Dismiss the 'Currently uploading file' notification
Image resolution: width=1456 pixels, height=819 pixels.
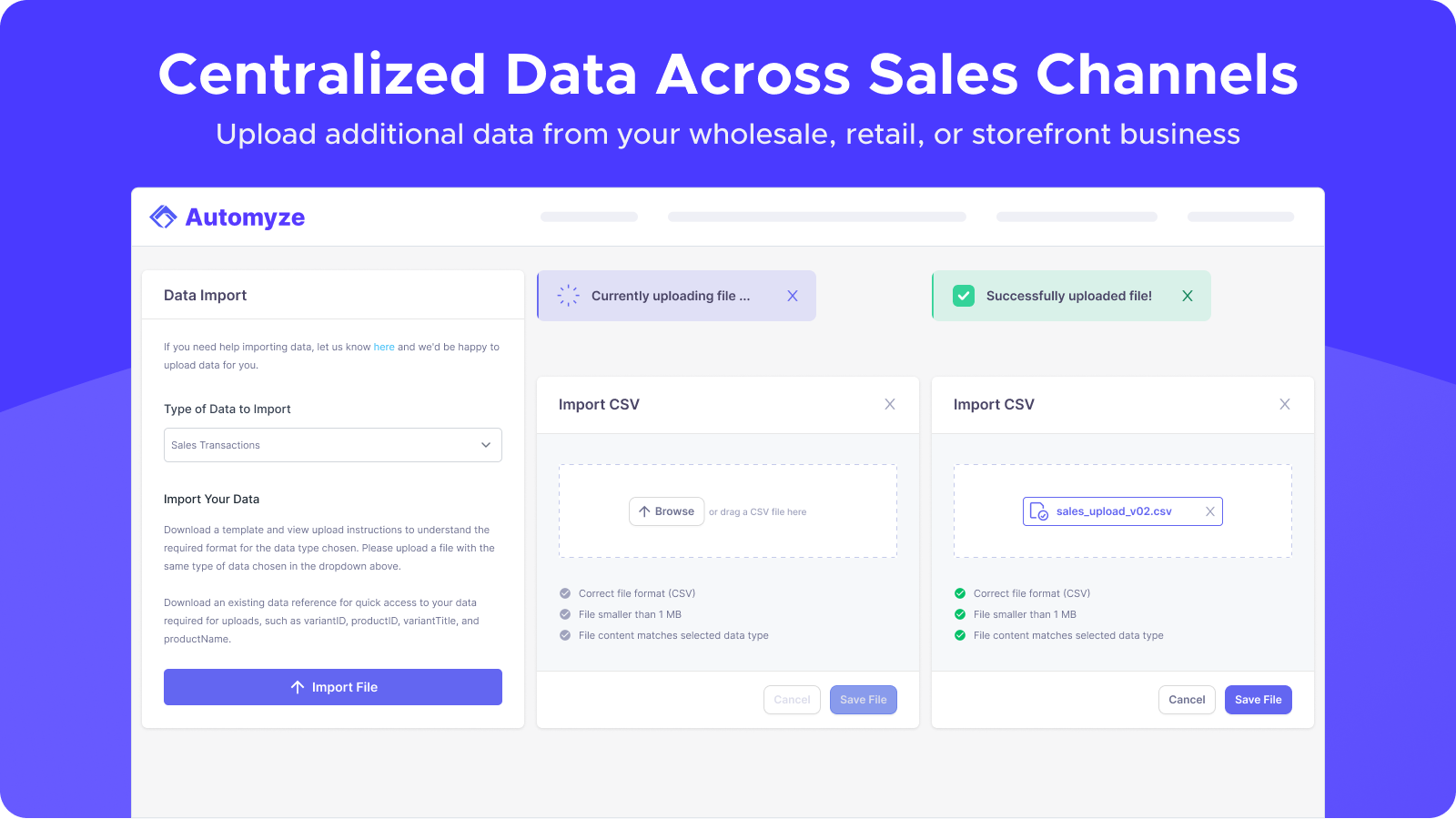[793, 296]
